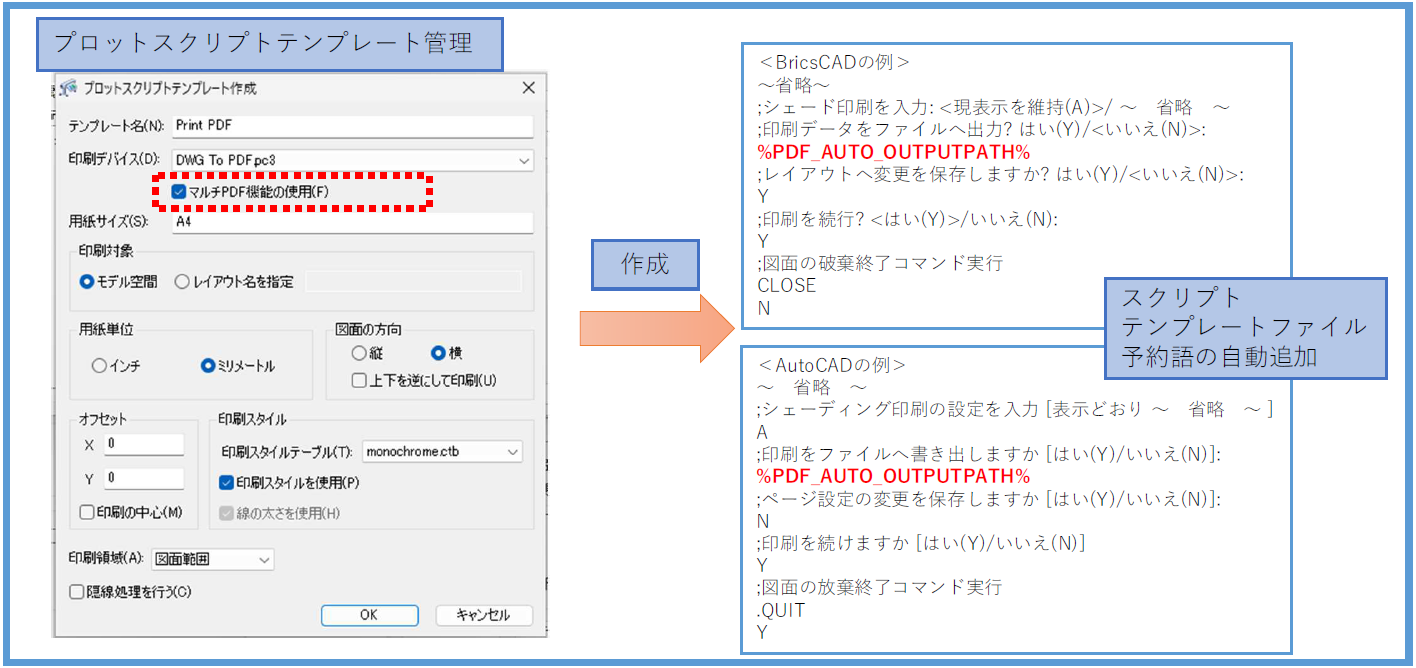This screenshot has height=668, width=1416.
Task: Click the dialog title bar app icon
Action: pos(70,88)
